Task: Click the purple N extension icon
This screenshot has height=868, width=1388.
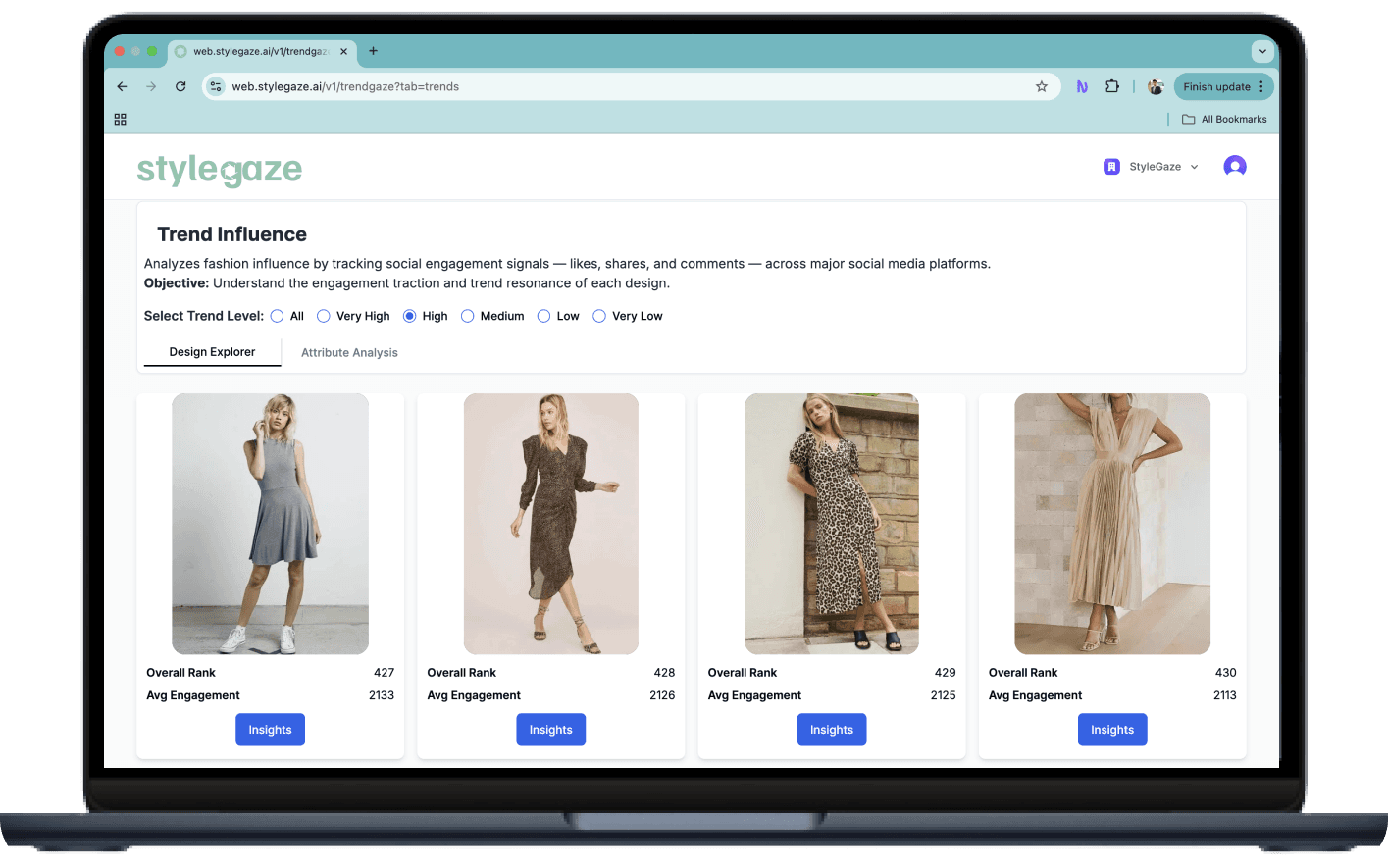Action: (1081, 86)
